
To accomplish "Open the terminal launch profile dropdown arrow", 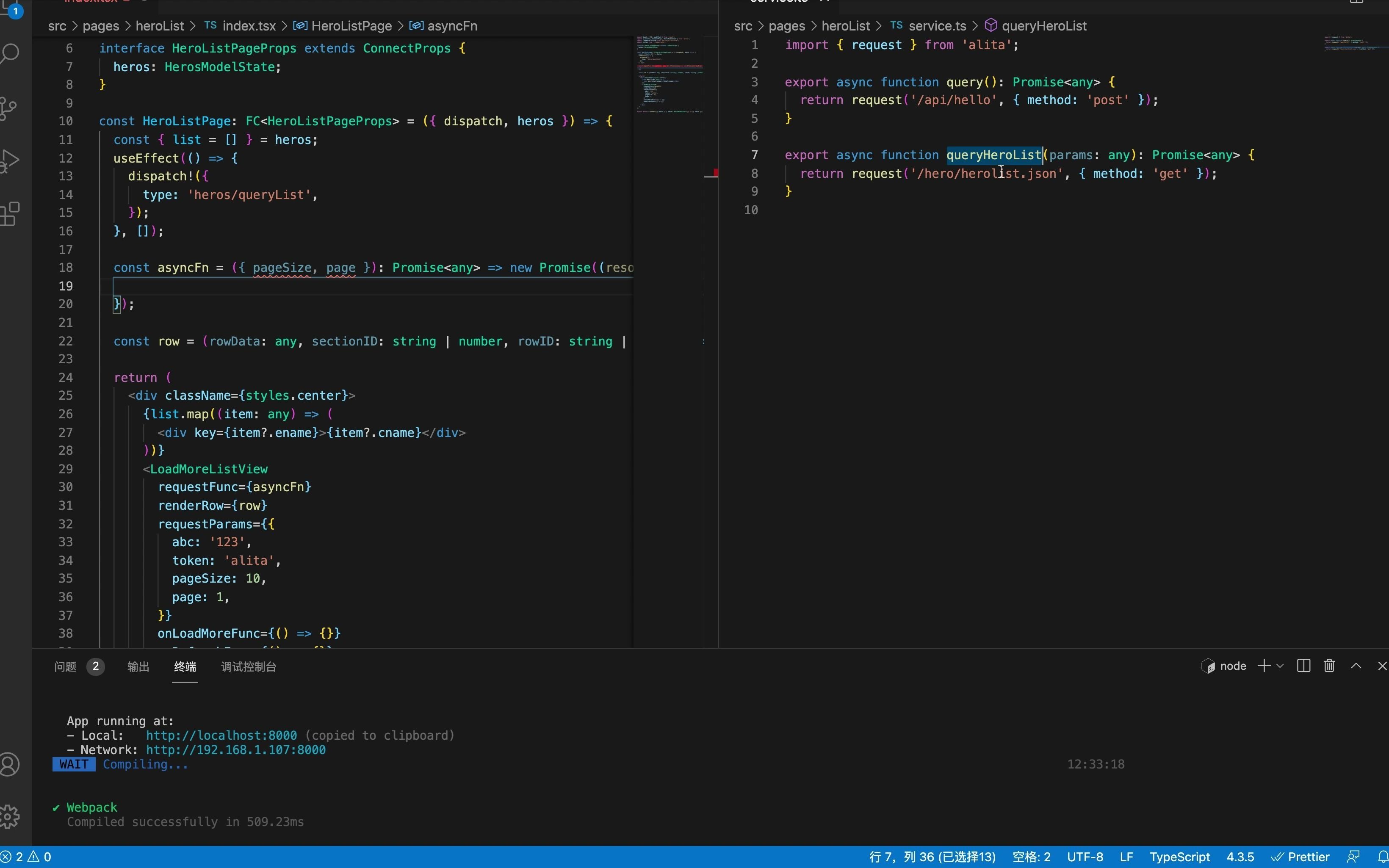I will click(1280, 666).
